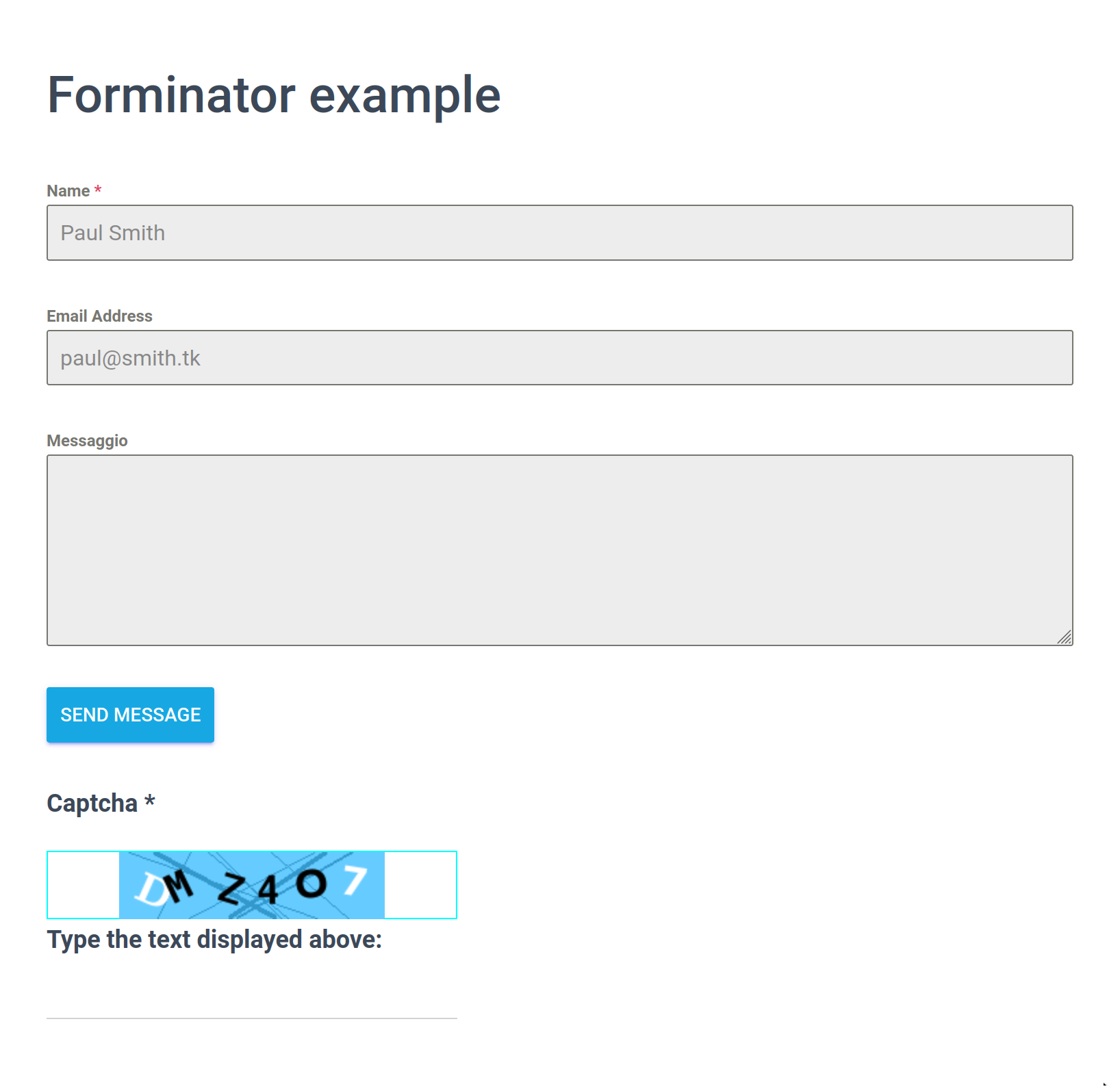Select the Email Address label
1120x1091 pixels.
click(99, 316)
